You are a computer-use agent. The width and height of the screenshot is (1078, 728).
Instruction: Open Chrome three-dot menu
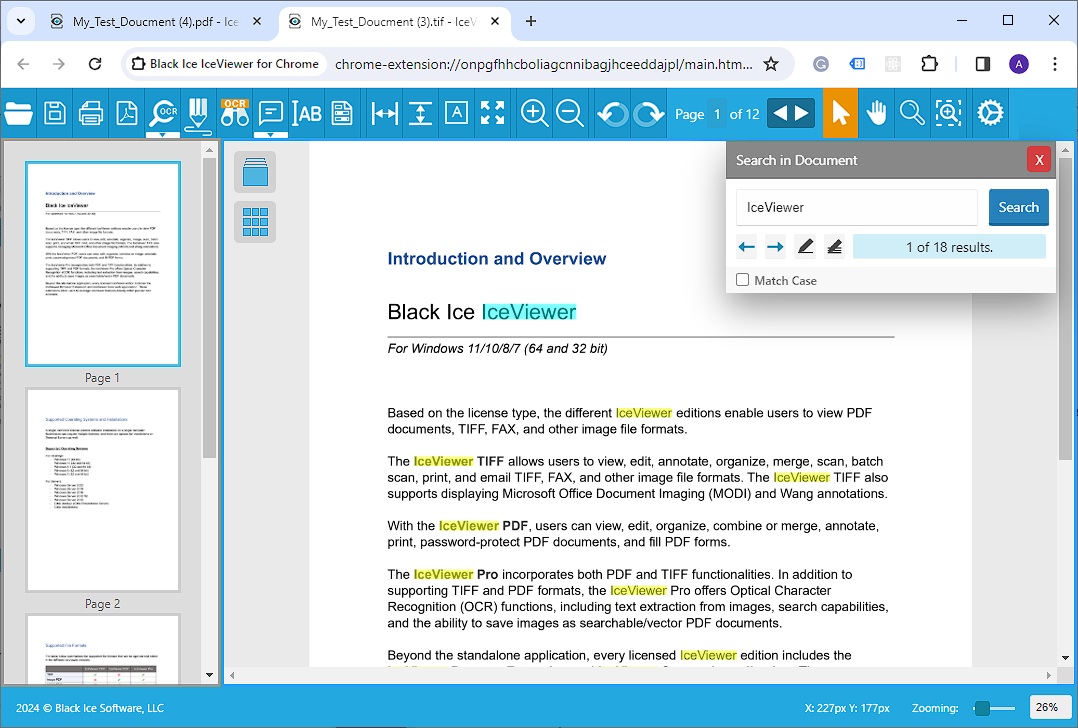[x=1055, y=64]
